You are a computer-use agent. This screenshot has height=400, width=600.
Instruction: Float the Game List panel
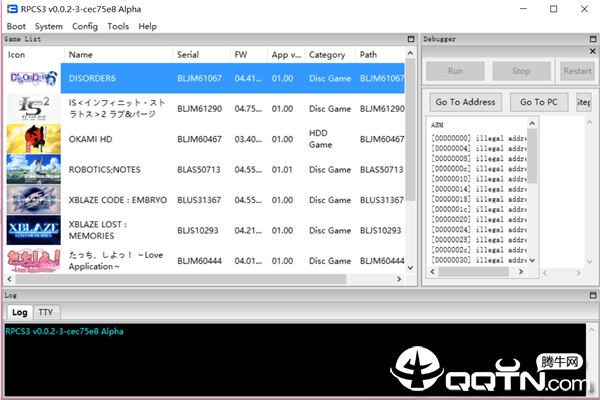[411, 39]
